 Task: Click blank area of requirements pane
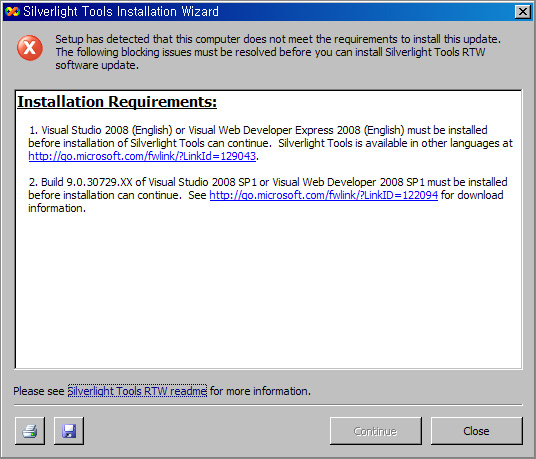(x=268, y=291)
